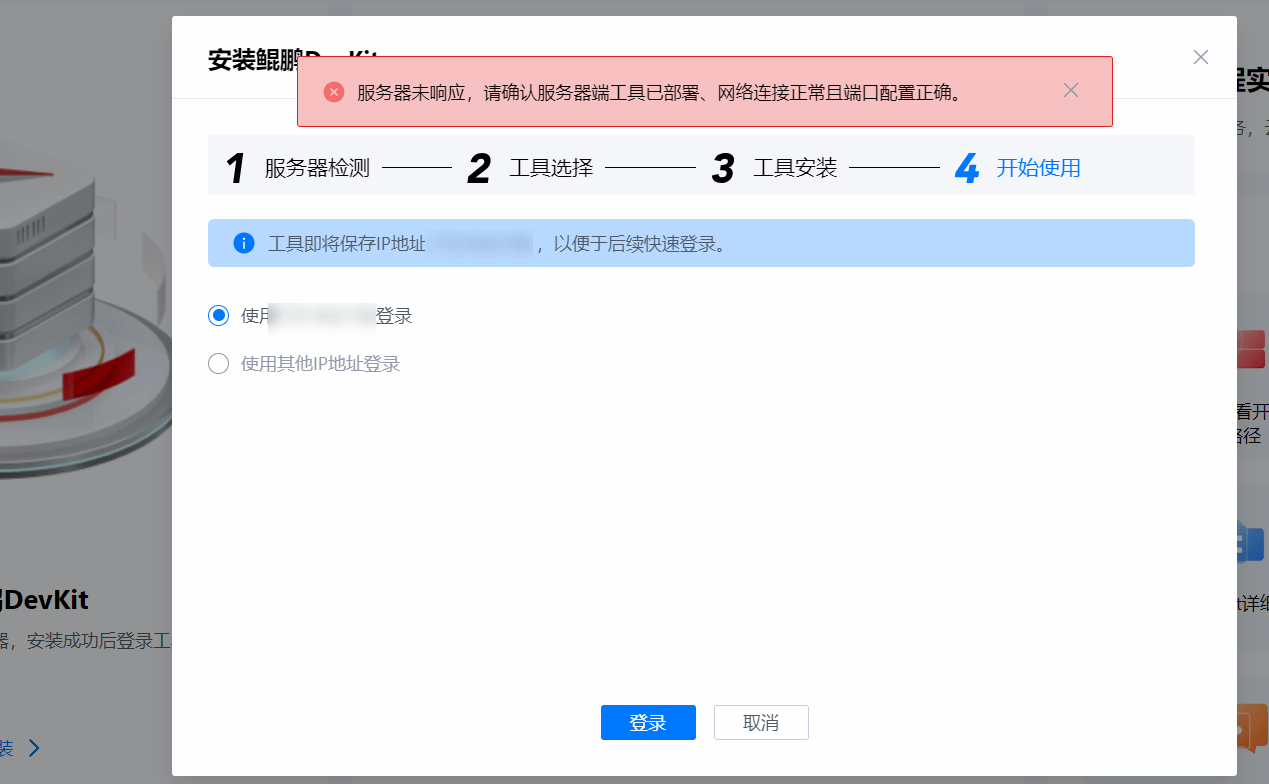Click the red error icon in the alert
The height and width of the screenshot is (784, 1269).
pyautogui.click(x=334, y=92)
